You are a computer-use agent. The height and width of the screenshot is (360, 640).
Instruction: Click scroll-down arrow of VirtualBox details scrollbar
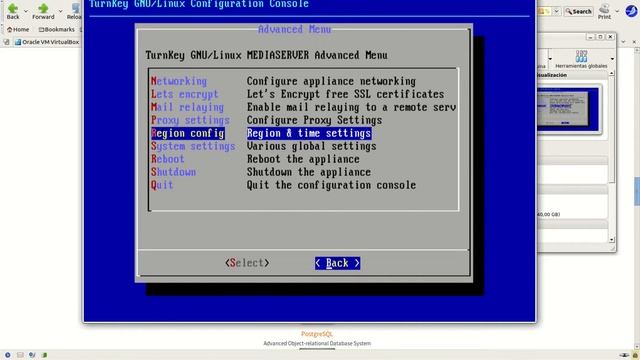click(611, 240)
